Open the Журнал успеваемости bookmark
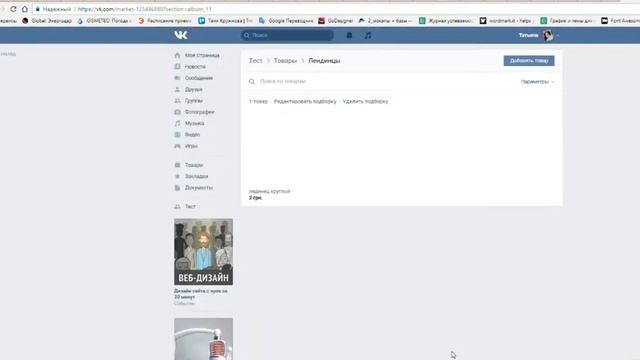 pos(446,20)
